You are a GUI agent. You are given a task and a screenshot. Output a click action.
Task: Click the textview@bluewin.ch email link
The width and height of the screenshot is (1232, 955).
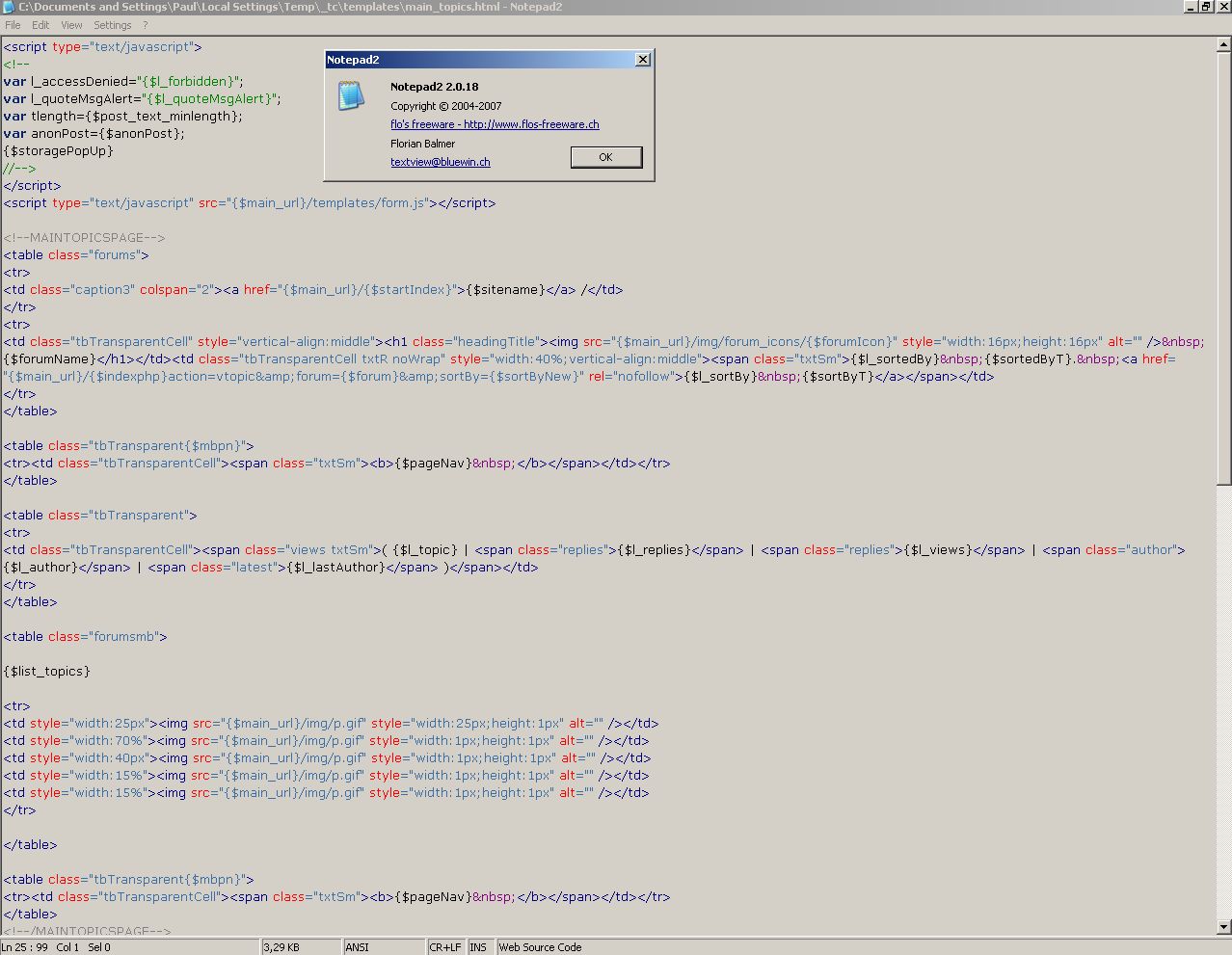pyautogui.click(x=440, y=162)
